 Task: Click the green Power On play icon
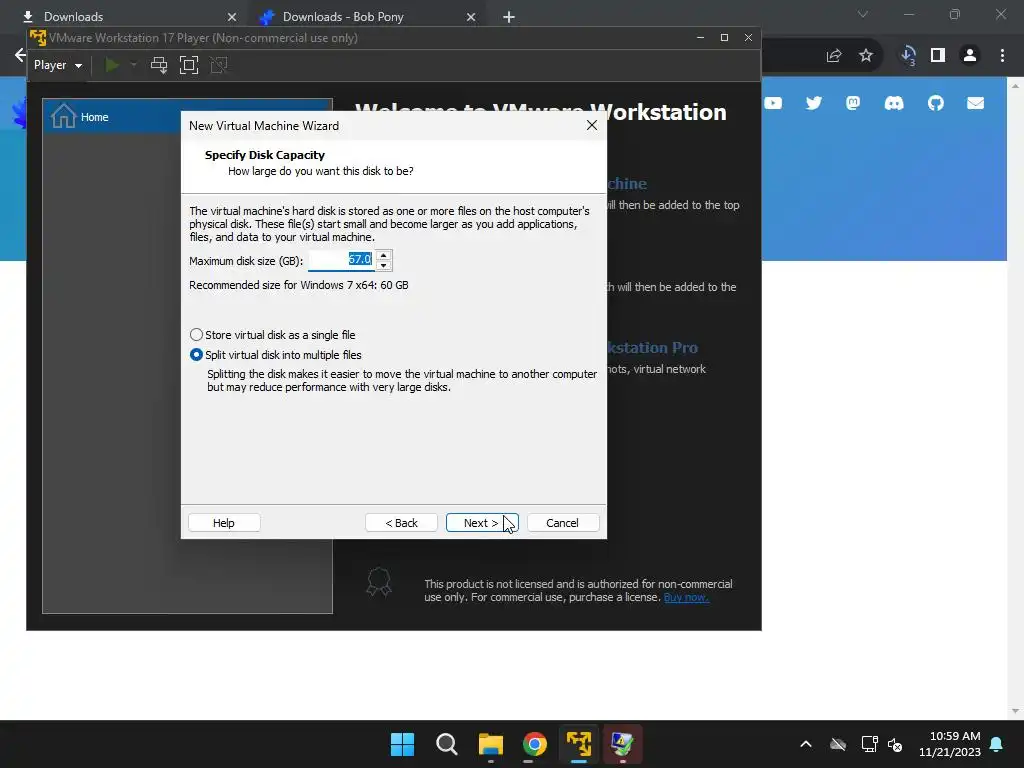click(112, 65)
